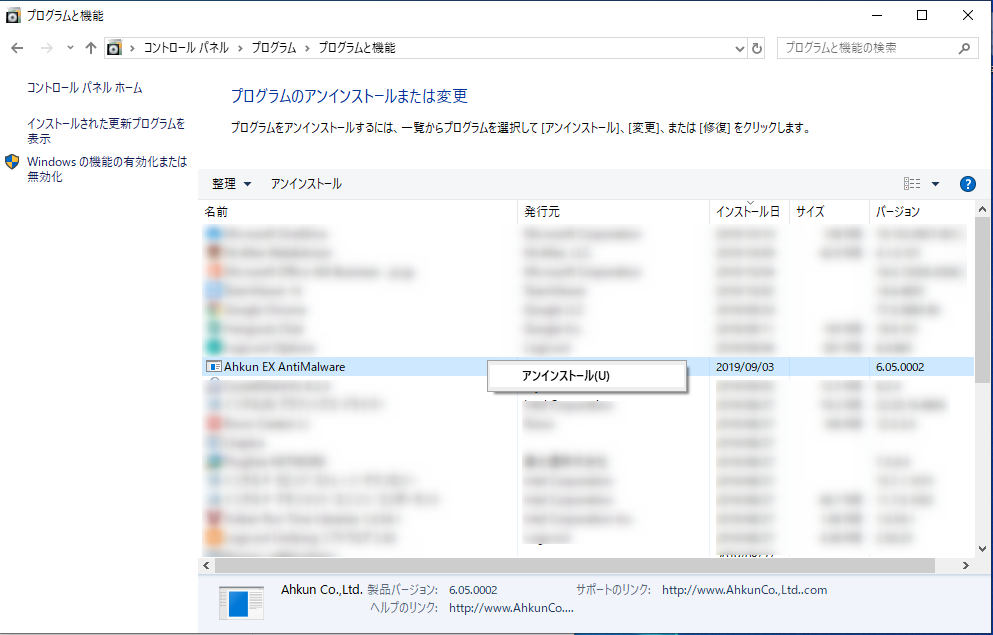Click version 6.05.0002 cell in list

coord(900,367)
